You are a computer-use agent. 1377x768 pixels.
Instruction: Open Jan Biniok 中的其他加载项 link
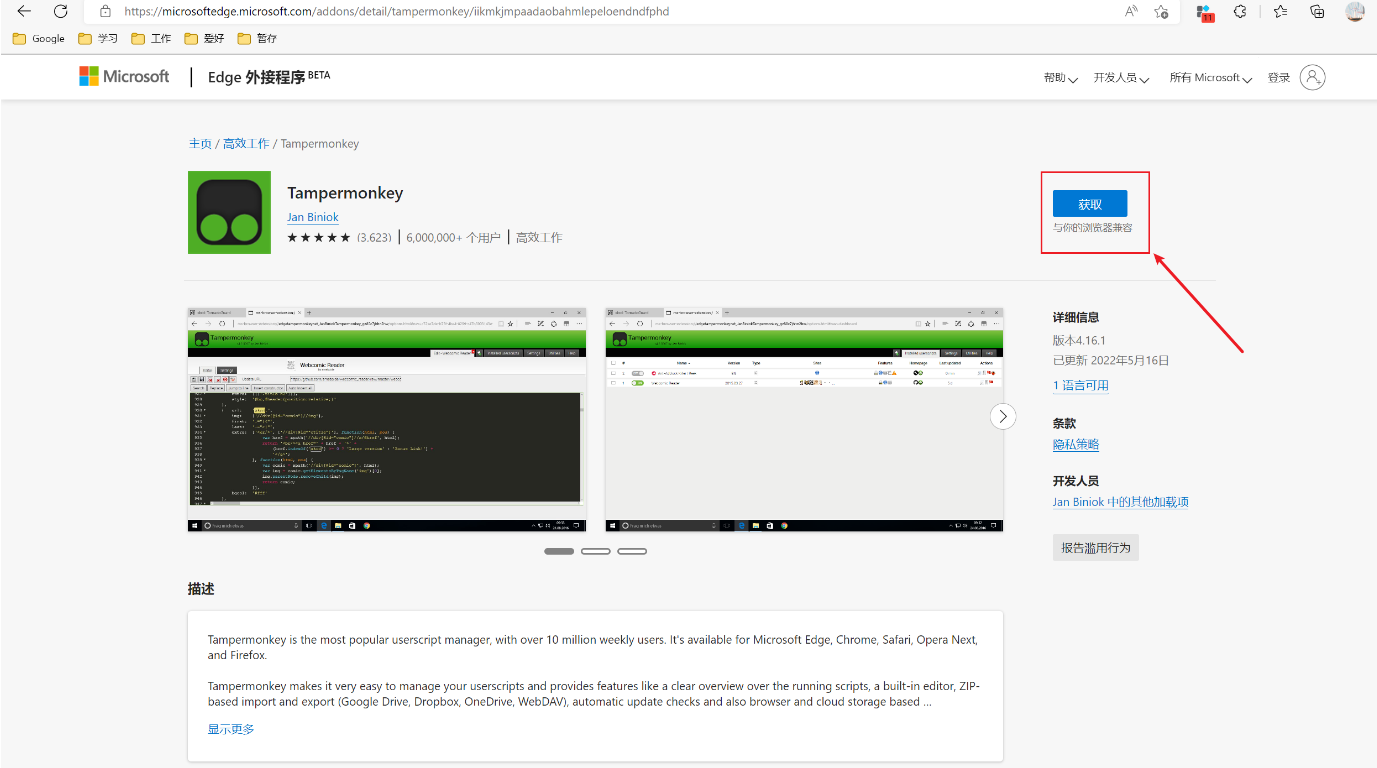[x=1121, y=502]
